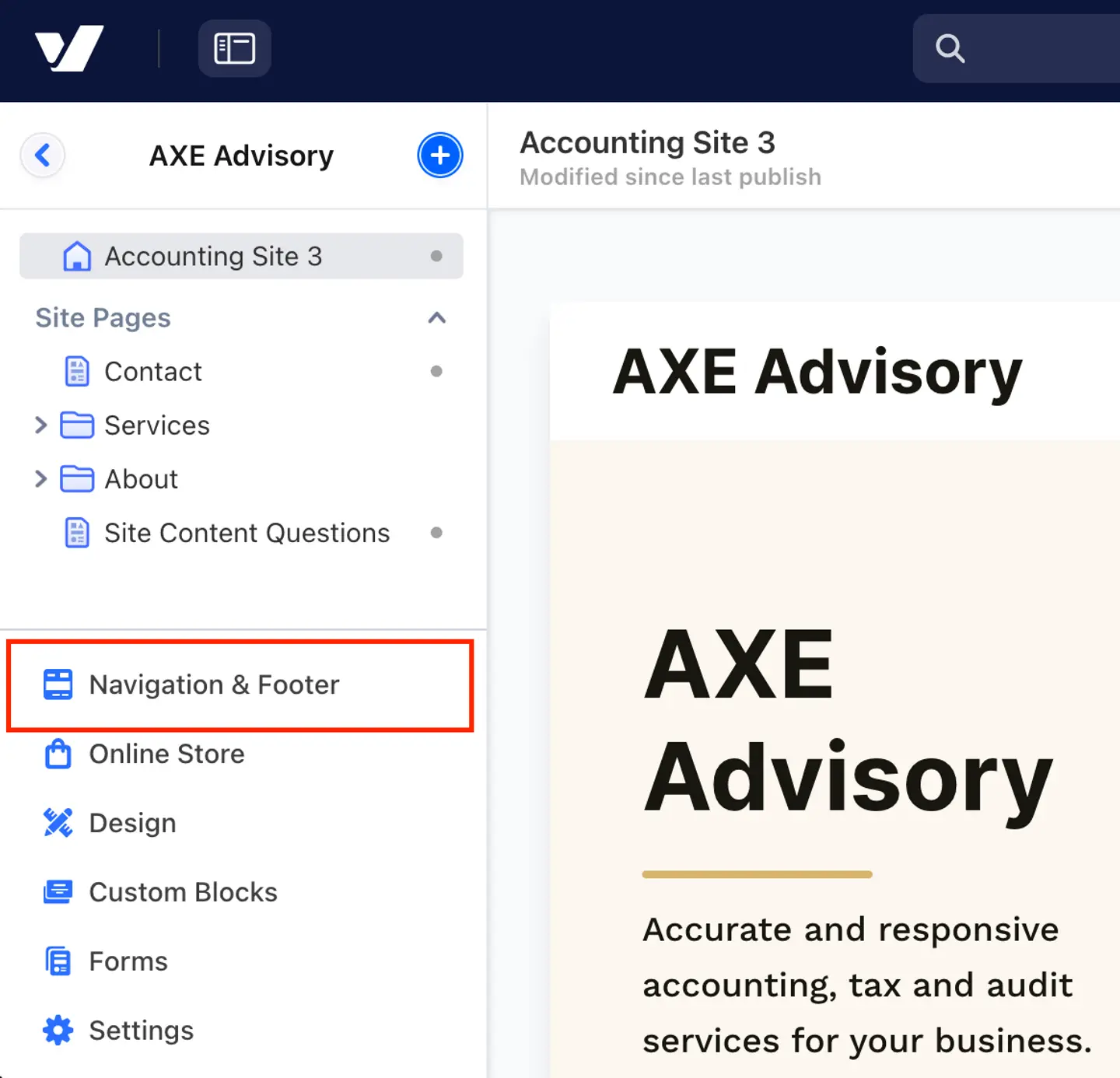Click the Design pencil-ruler icon

tap(58, 823)
